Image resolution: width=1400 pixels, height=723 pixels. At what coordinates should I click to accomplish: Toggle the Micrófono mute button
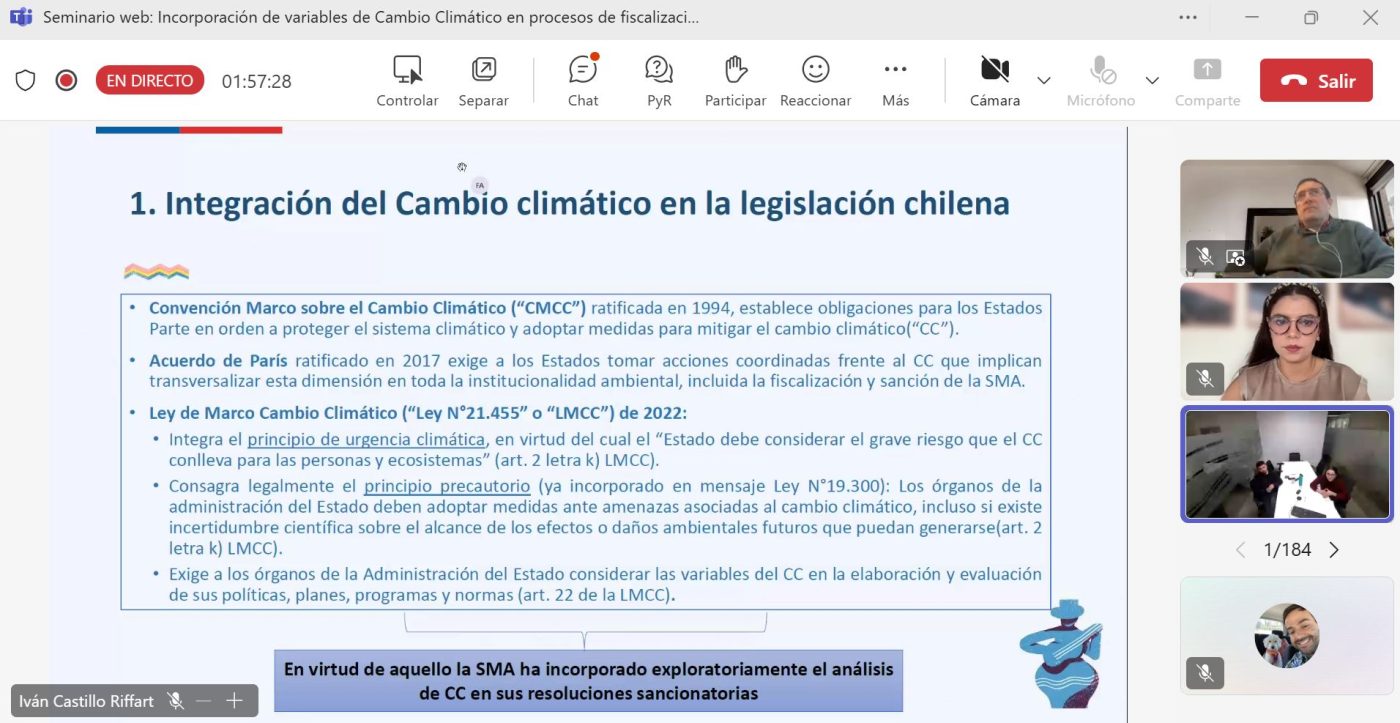[1101, 81]
